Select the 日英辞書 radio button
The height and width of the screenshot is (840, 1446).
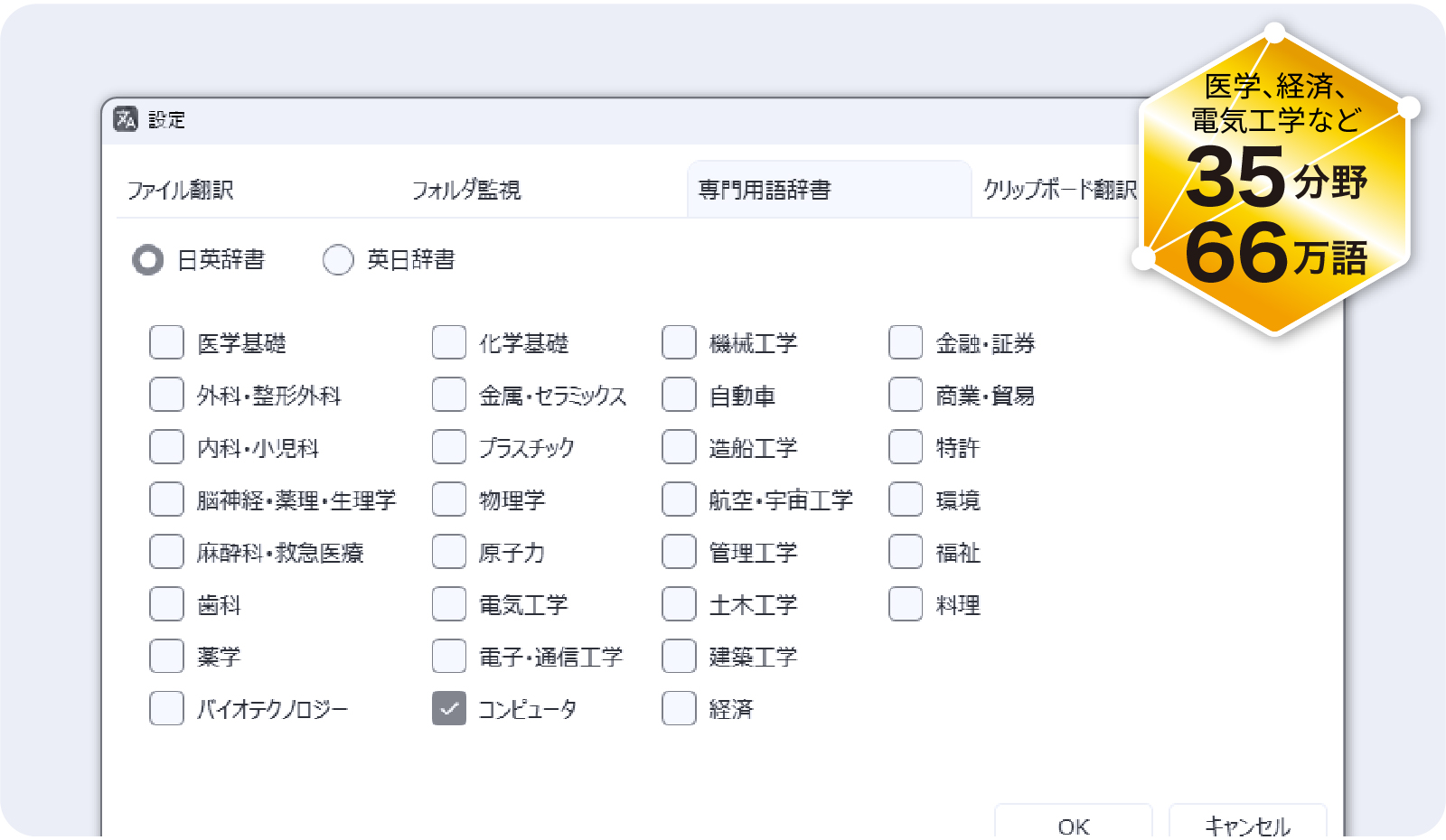[149, 259]
